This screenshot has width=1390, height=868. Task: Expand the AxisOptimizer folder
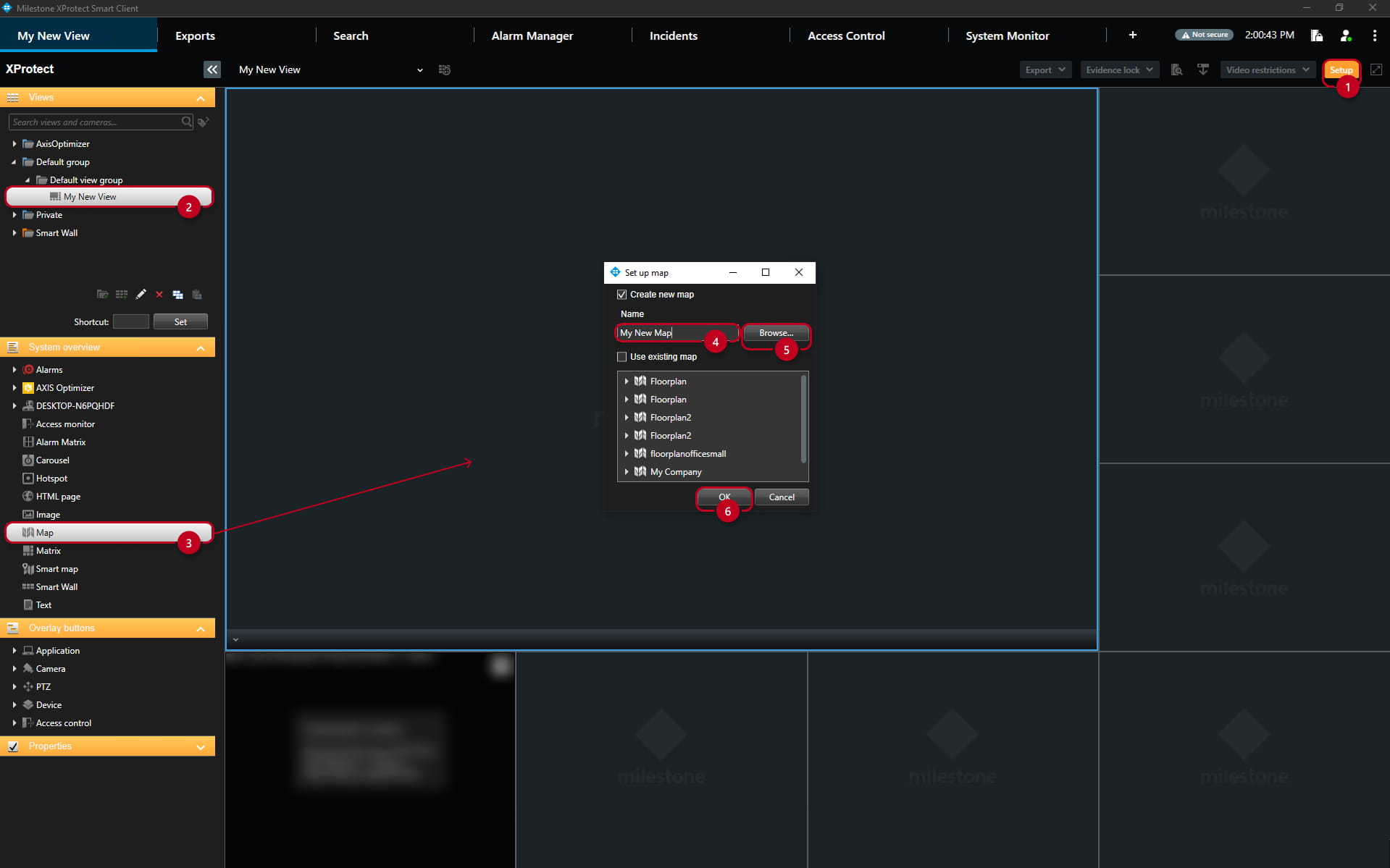14,144
